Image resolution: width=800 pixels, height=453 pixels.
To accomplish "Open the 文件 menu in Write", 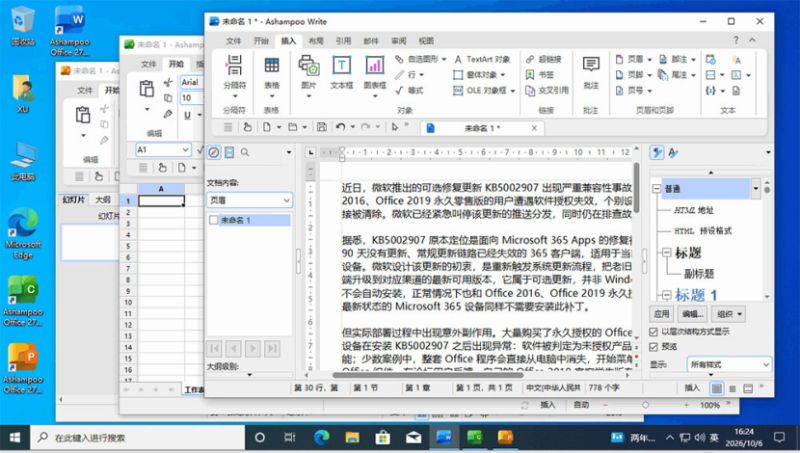I will (x=233, y=41).
